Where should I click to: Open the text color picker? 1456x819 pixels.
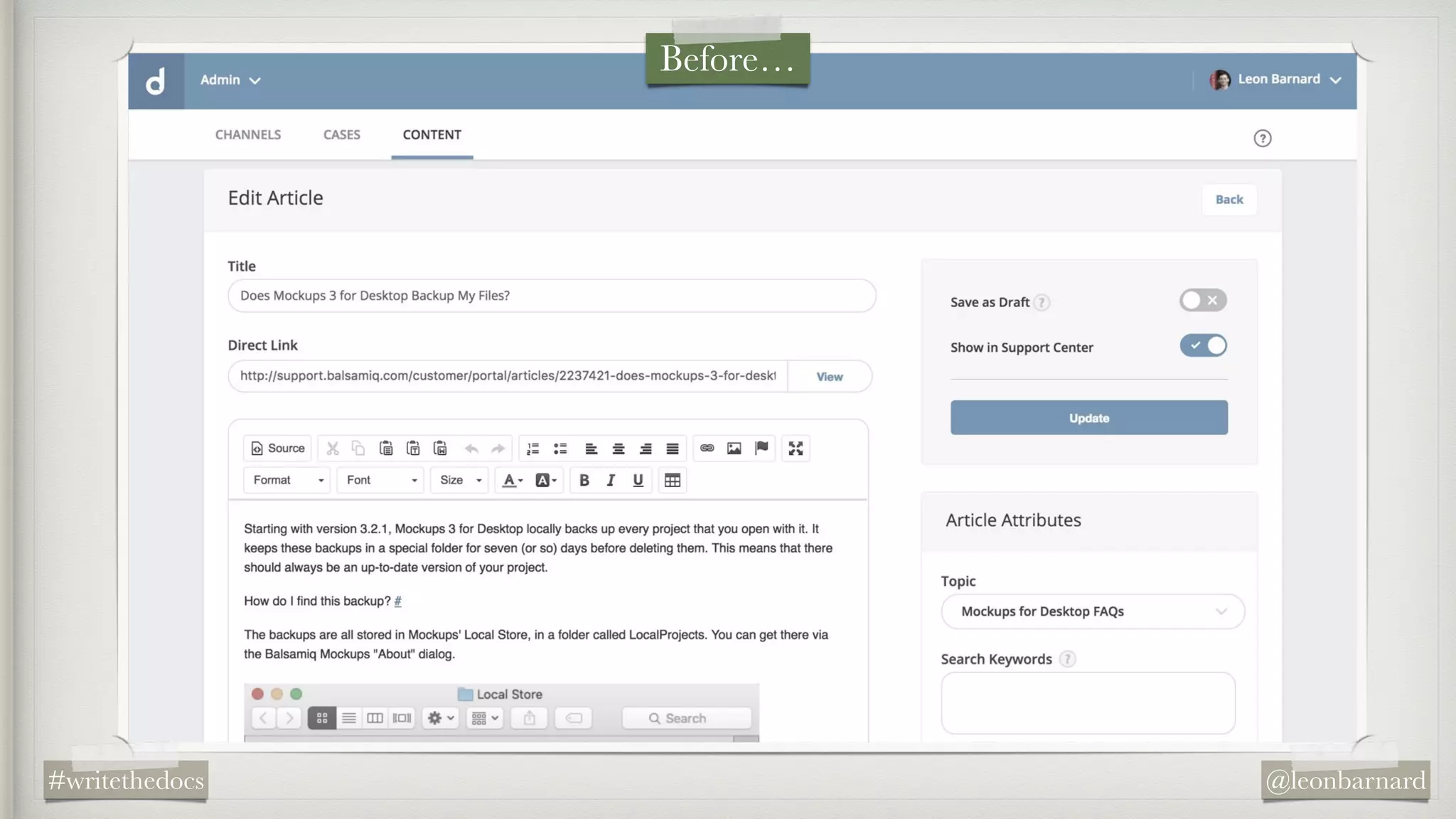(512, 481)
